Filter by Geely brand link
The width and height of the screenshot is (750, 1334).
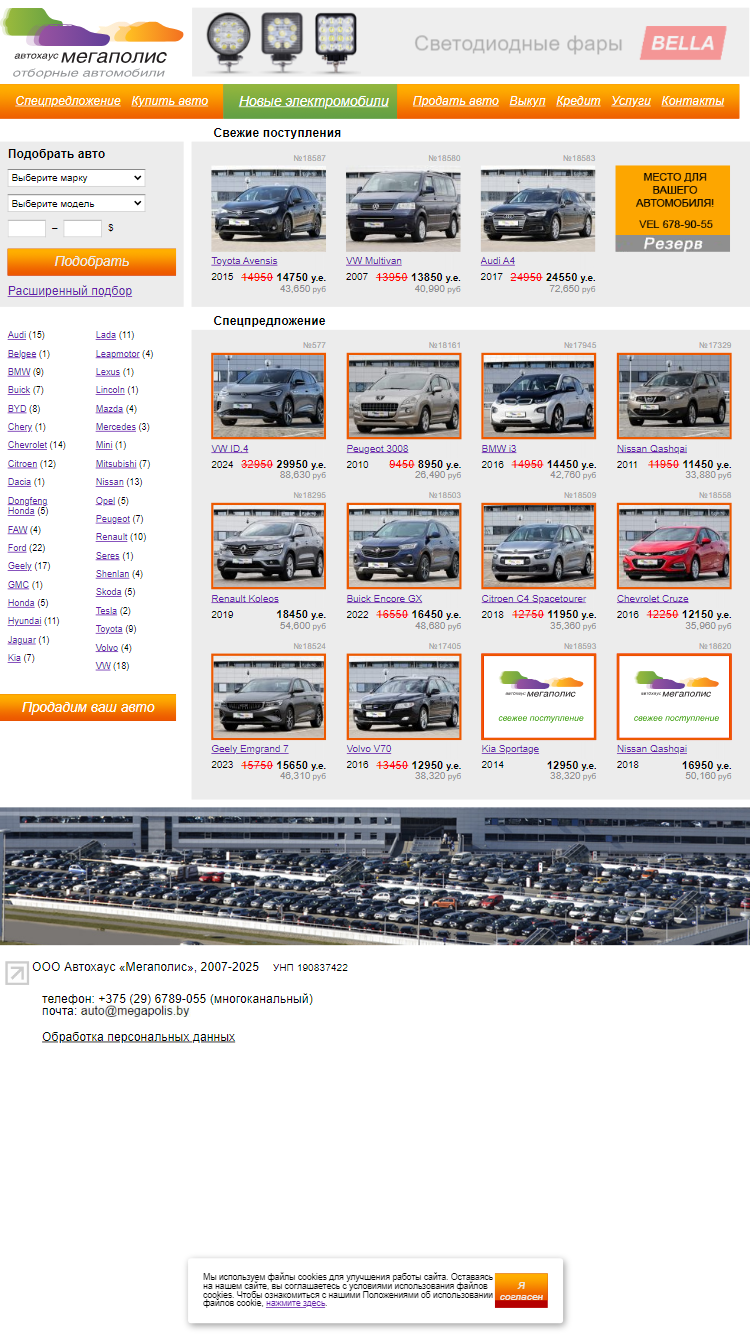[x=19, y=566]
